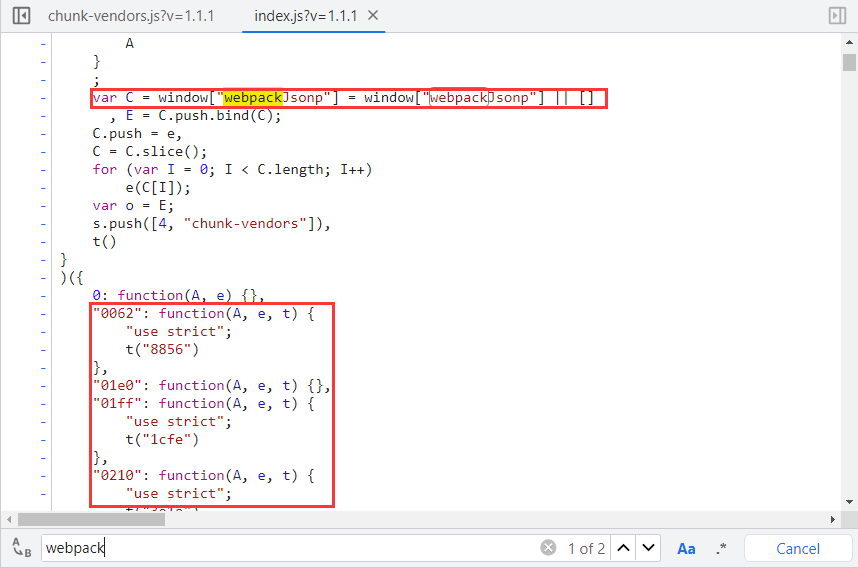Click the horizontal scrollbar right arrow
The width and height of the screenshot is (858, 568).
point(832,519)
